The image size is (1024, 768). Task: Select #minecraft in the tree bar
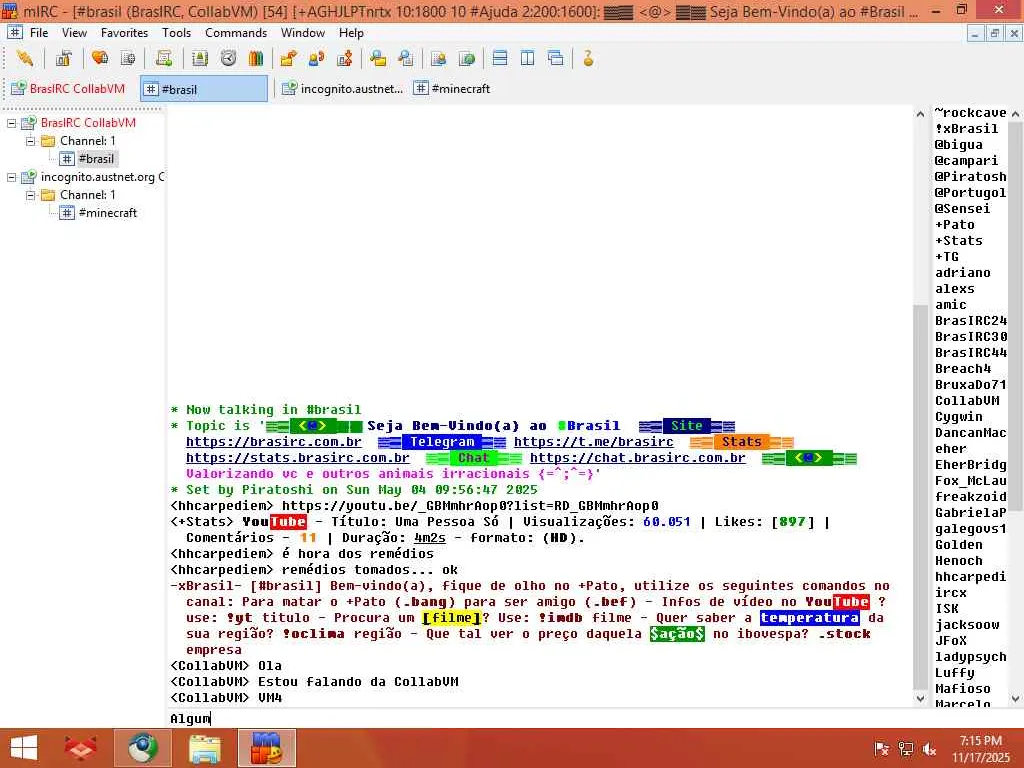107,213
